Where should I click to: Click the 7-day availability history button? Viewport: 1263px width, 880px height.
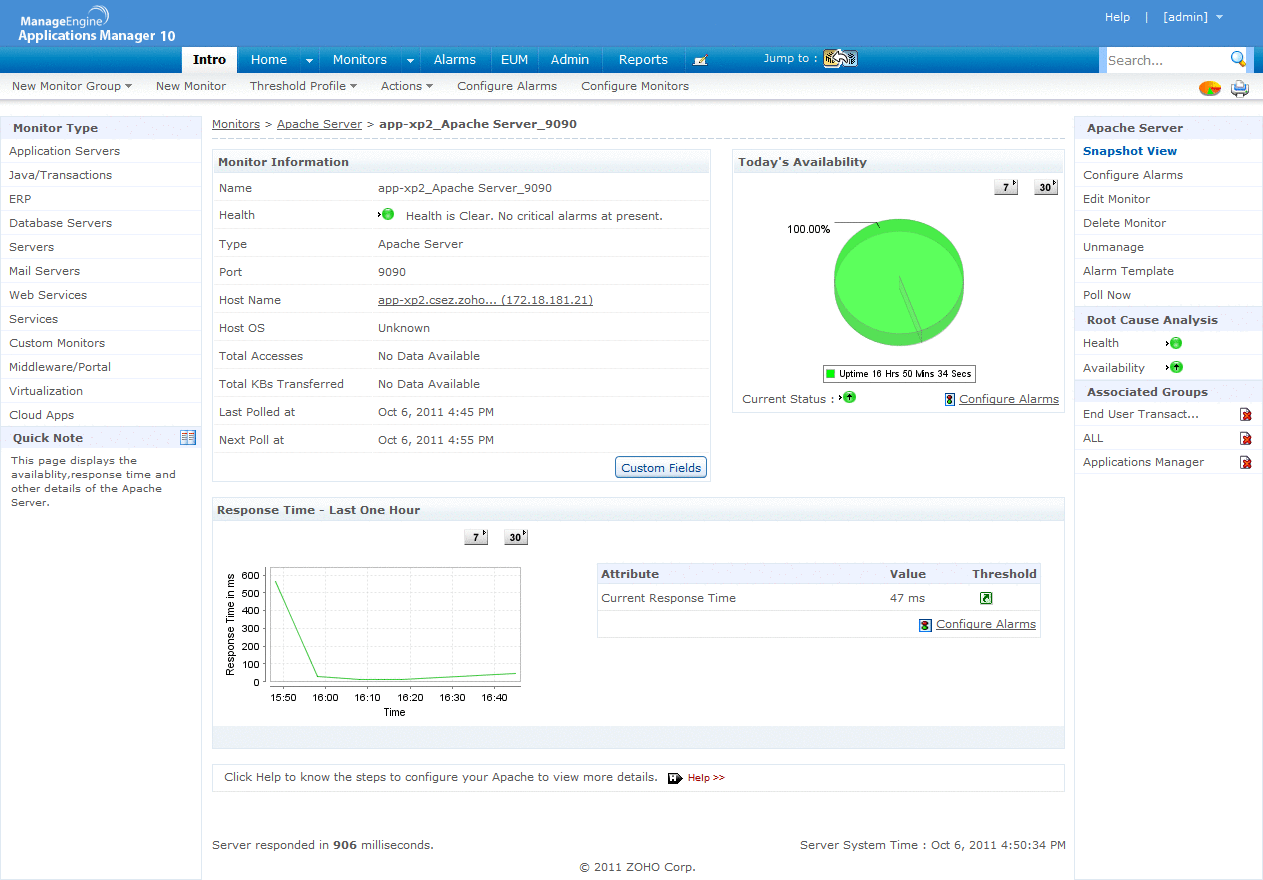[1005, 187]
